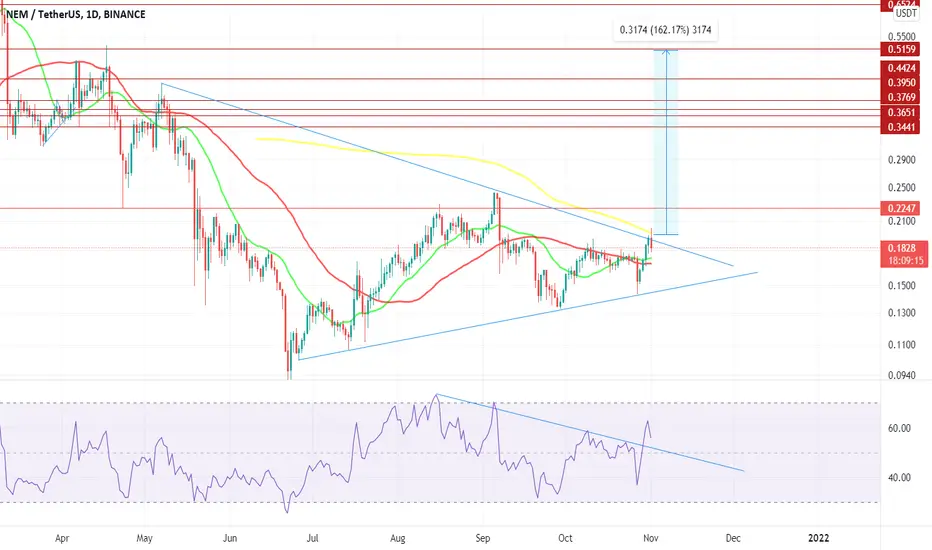Click the USDT currency label
Viewport: 932px width, 550px height.
(906, 13)
